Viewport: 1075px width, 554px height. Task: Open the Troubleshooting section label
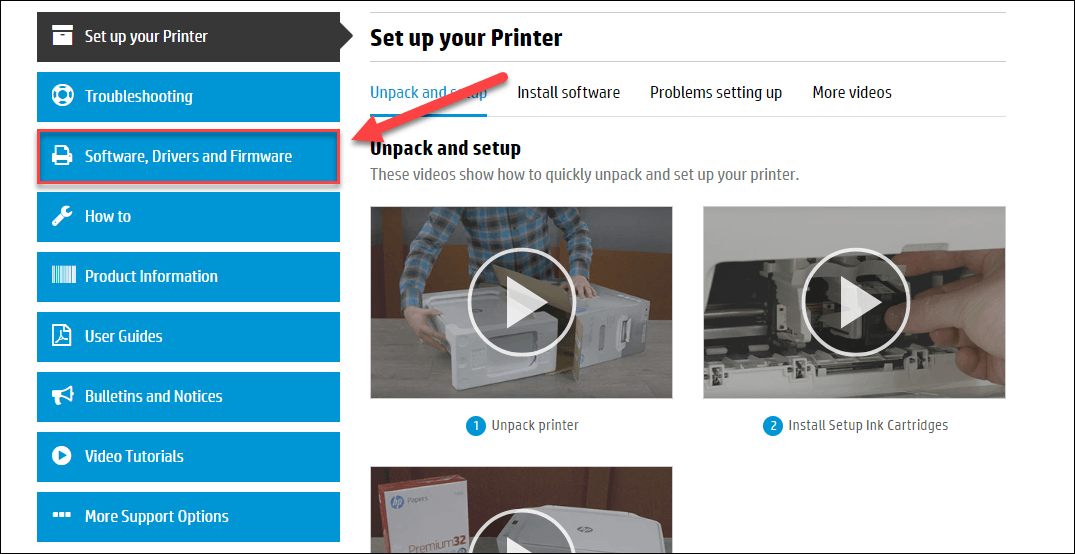(138, 96)
